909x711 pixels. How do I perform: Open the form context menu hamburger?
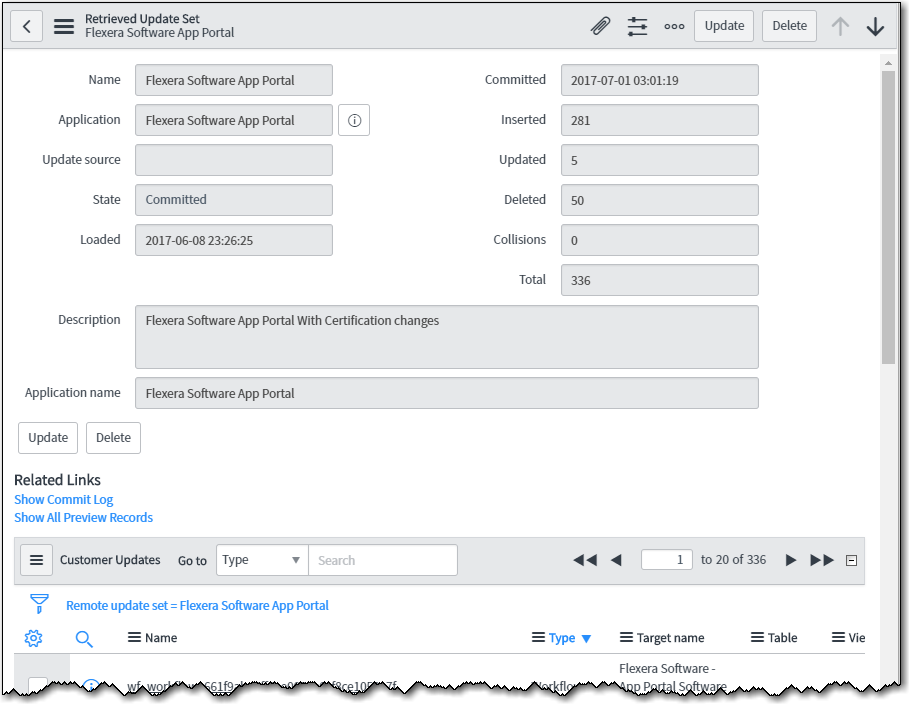[63, 26]
